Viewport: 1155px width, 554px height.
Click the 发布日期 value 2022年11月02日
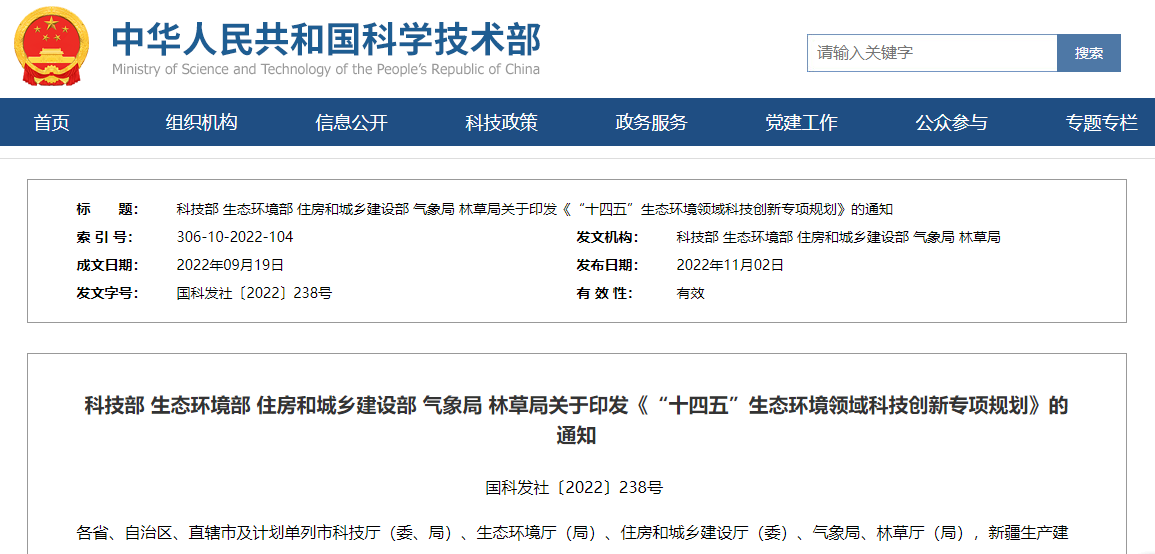[x=730, y=265]
